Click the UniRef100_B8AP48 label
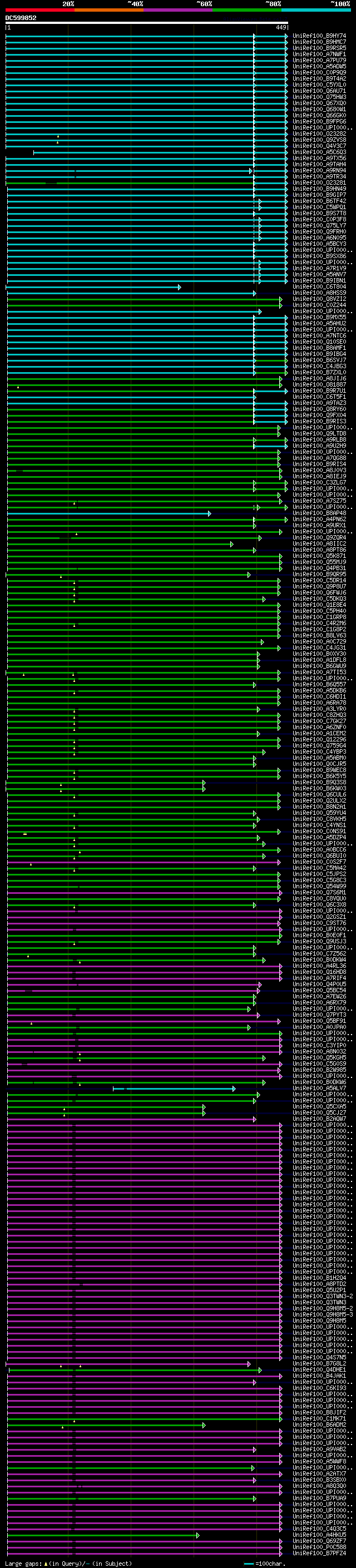 (319, 513)
